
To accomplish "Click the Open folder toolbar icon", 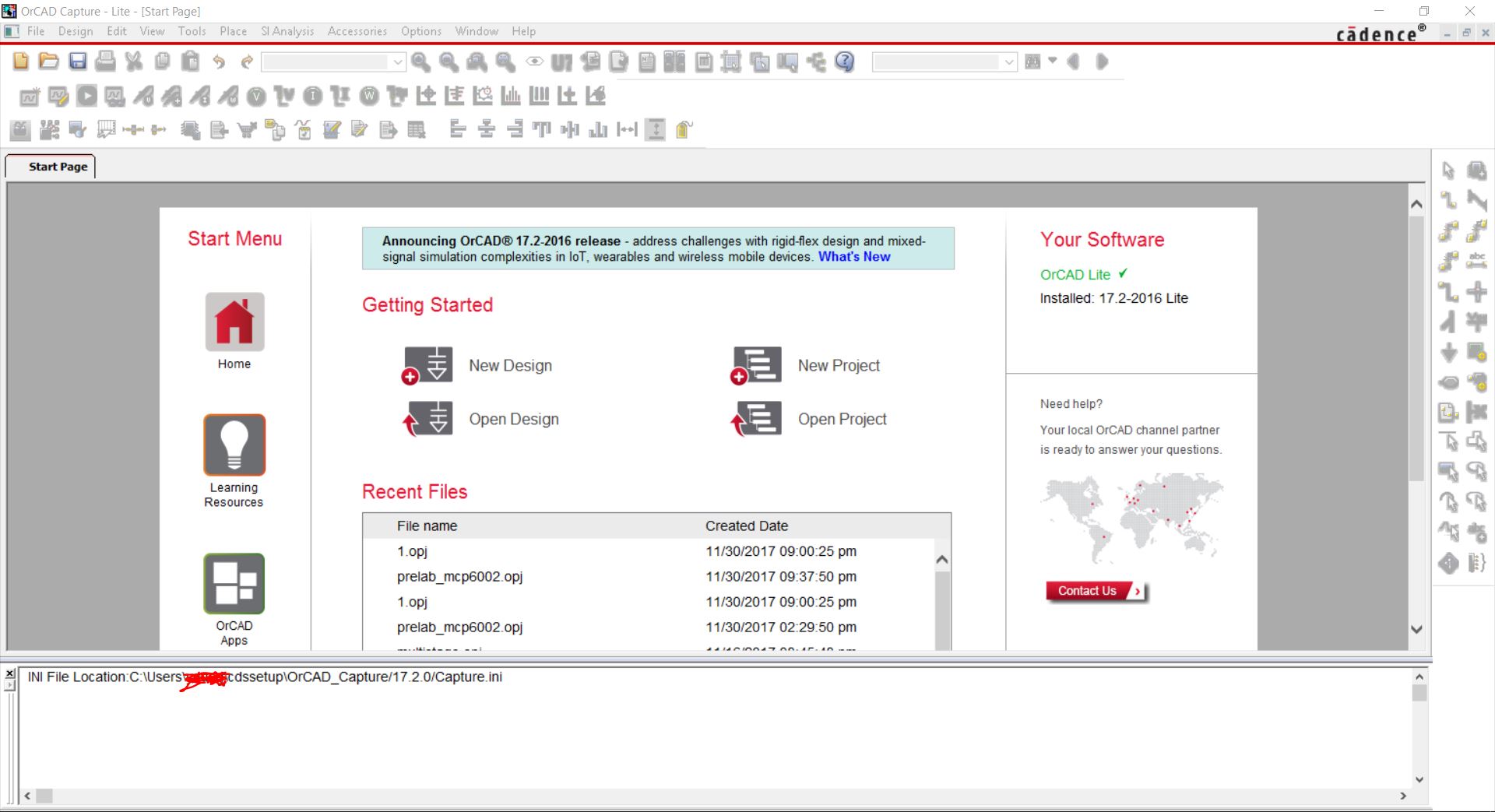I will (x=49, y=62).
